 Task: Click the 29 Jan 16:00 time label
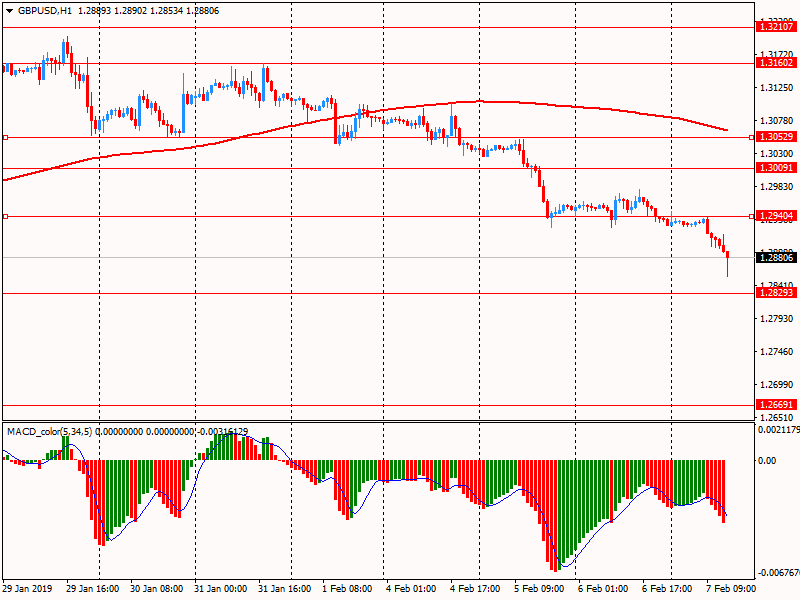tap(94, 589)
